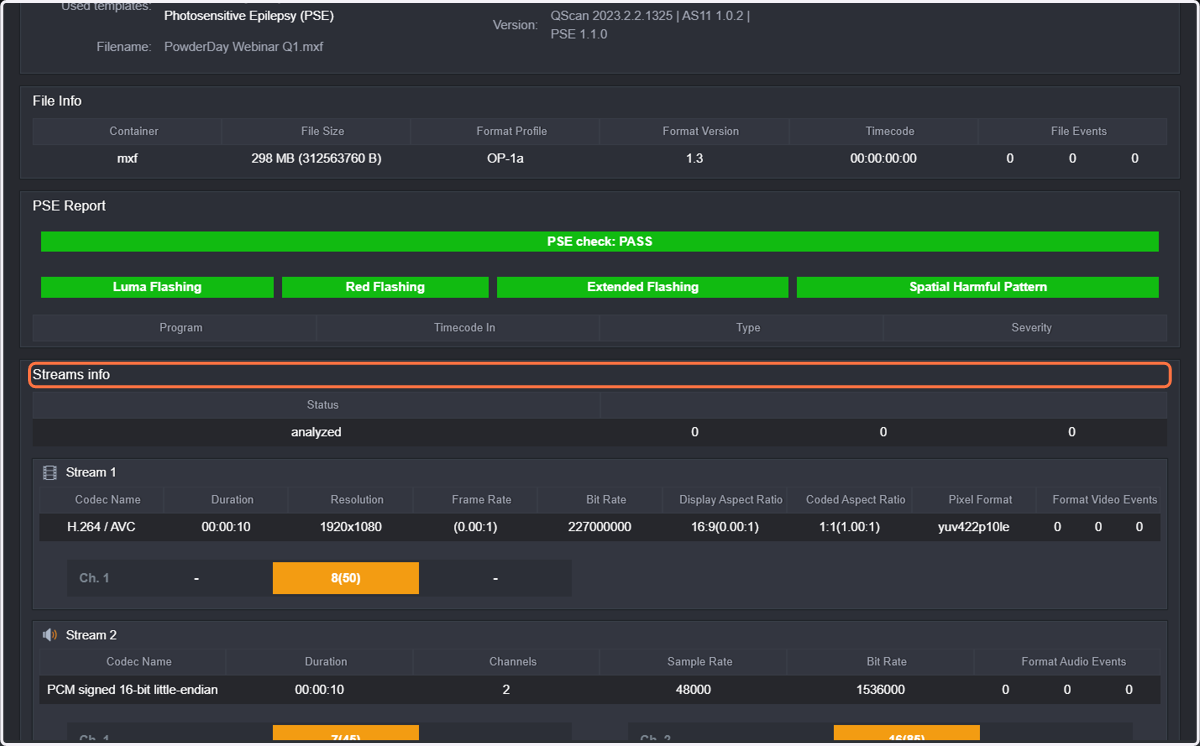Viewport: 1200px width, 746px height.
Task: Click the Channels column header
Action: coord(513,661)
